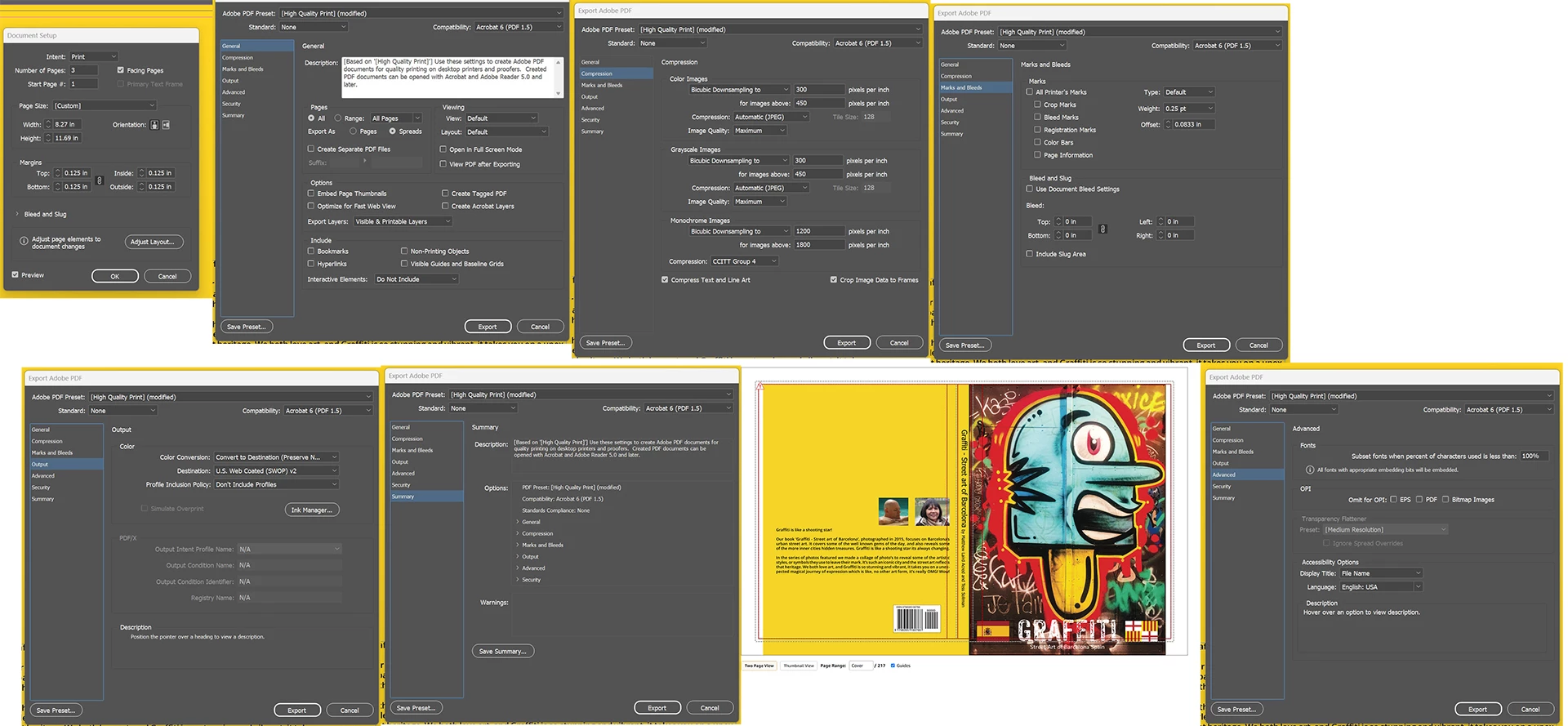Toggle Crop Image Data to Frames
The width and height of the screenshot is (1568, 726).
click(834, 279)
